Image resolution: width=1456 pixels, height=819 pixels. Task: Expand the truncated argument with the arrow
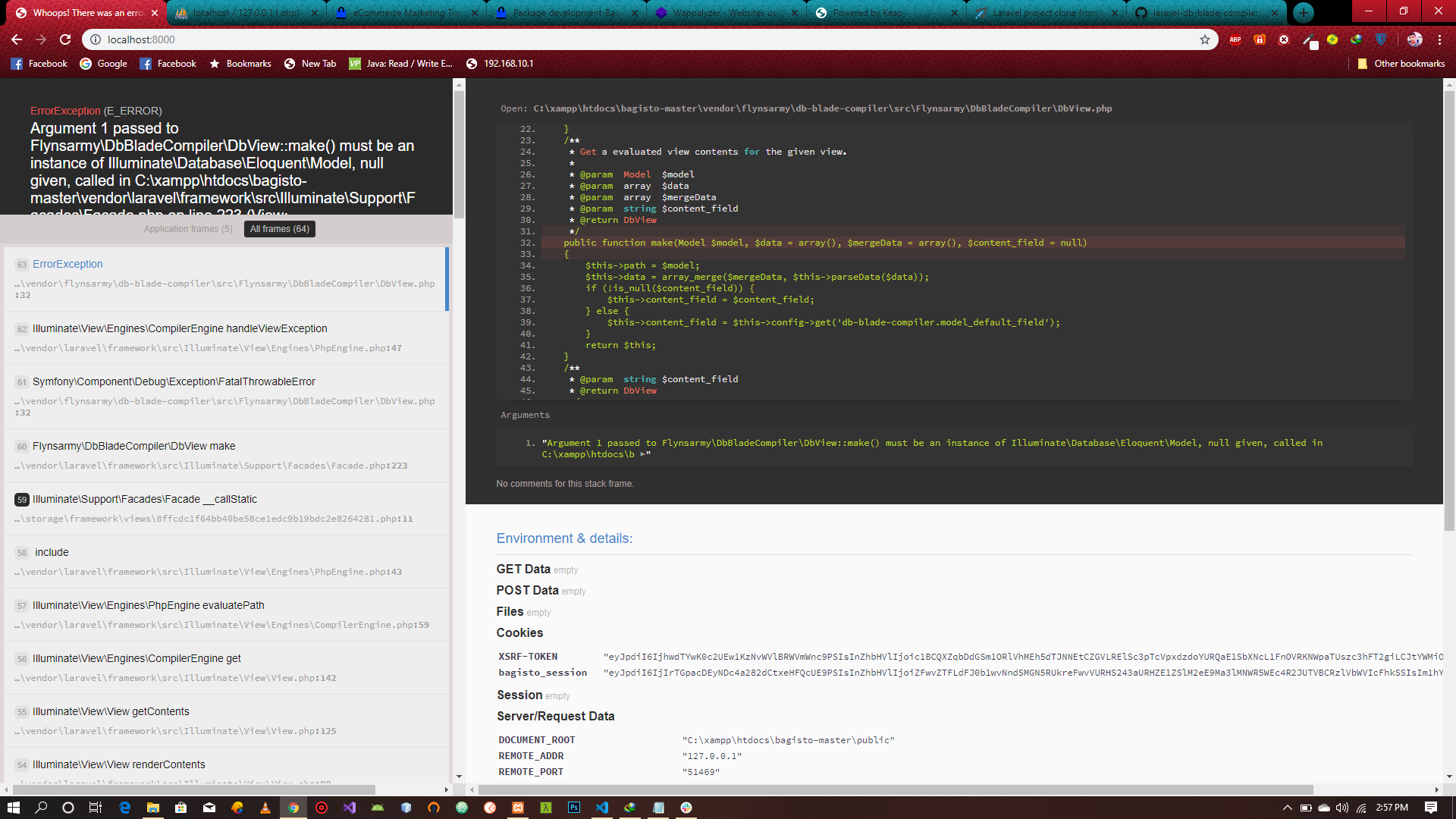642,454
